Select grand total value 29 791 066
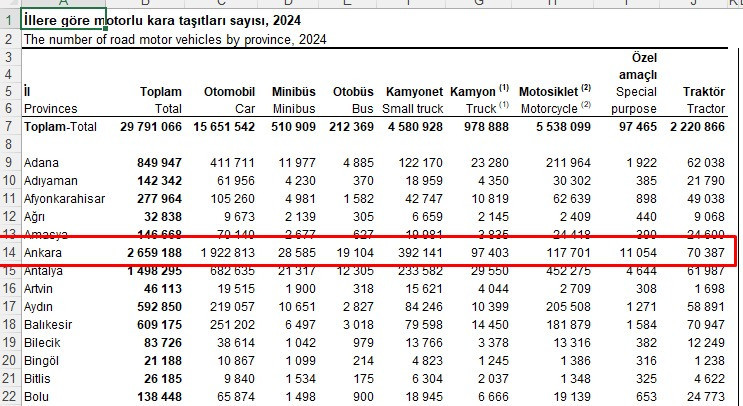Screen dimensions: 743x406 coord(151,127)
